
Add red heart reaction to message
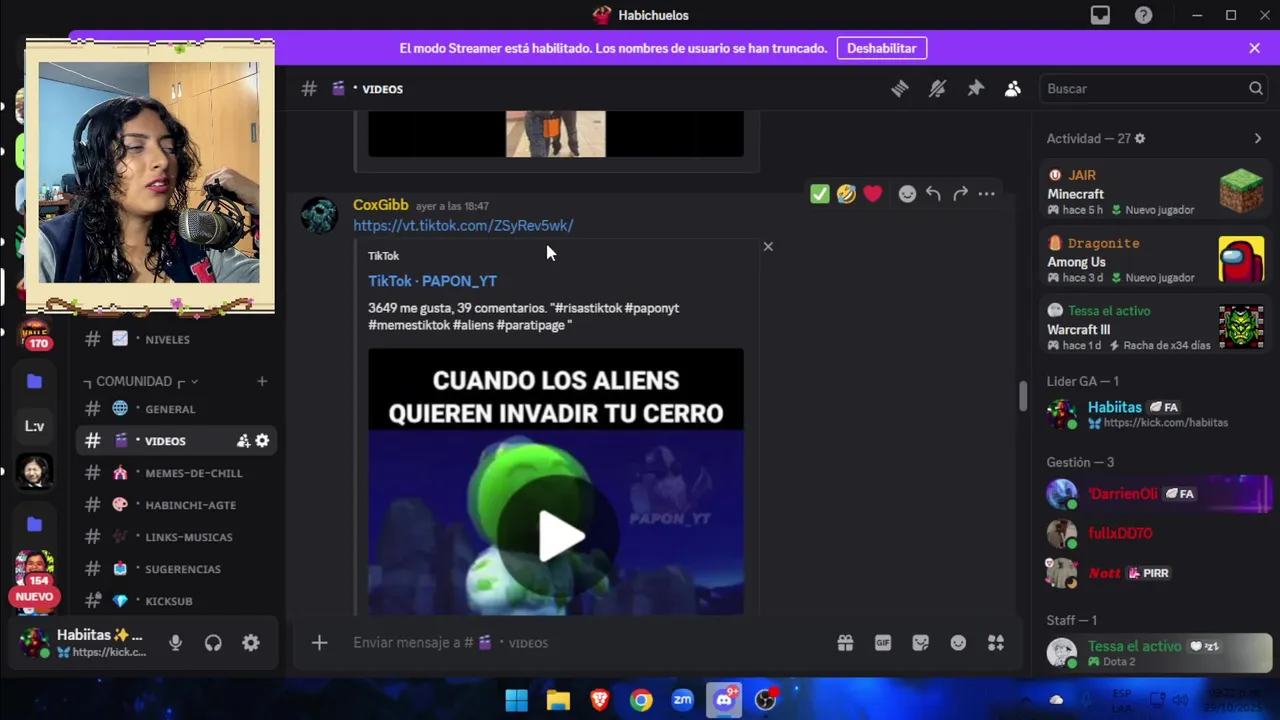click(873, 194)
